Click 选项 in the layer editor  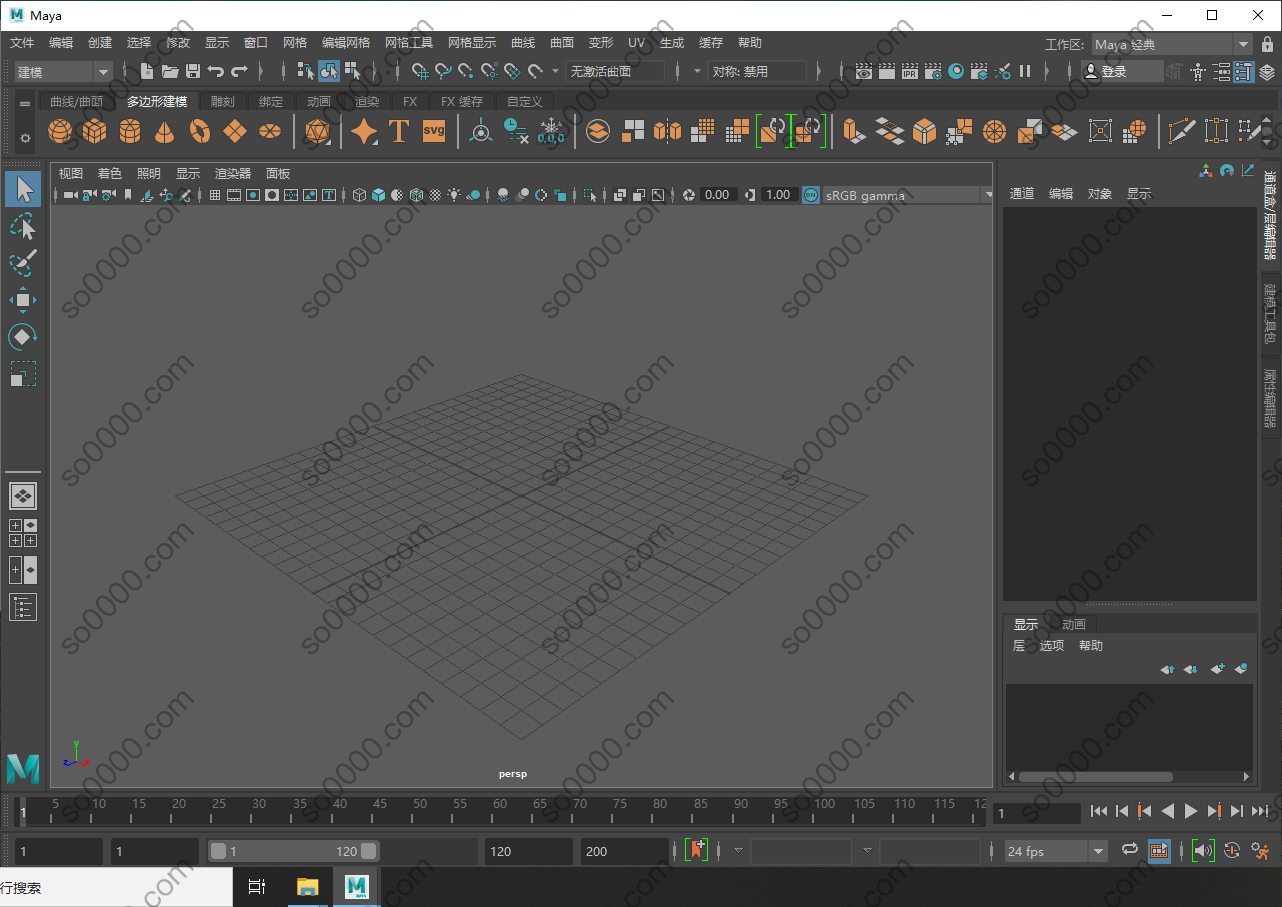(x=1052, y=646)
